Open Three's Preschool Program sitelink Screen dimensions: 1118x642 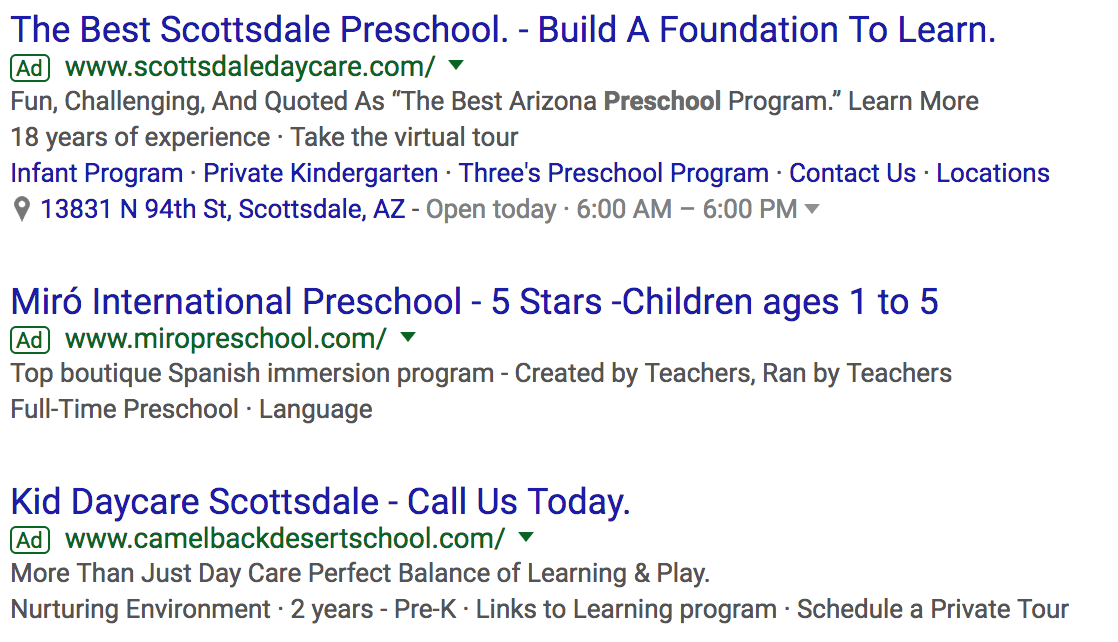614,173
